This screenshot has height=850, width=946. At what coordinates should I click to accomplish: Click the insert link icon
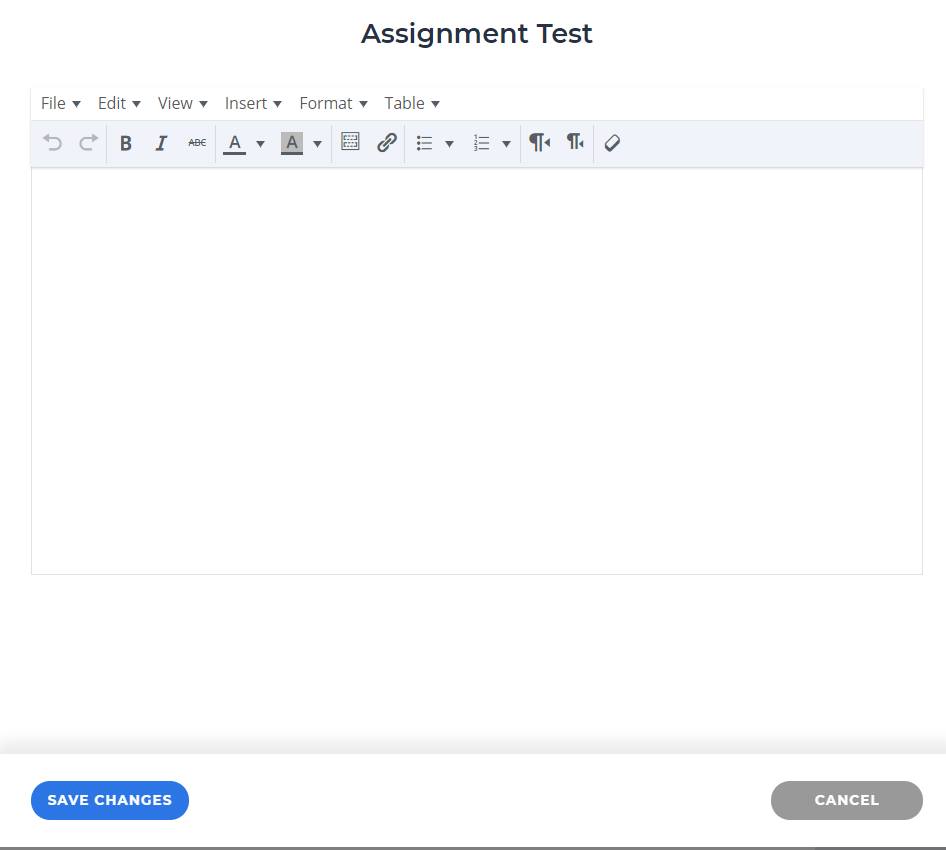387,143
